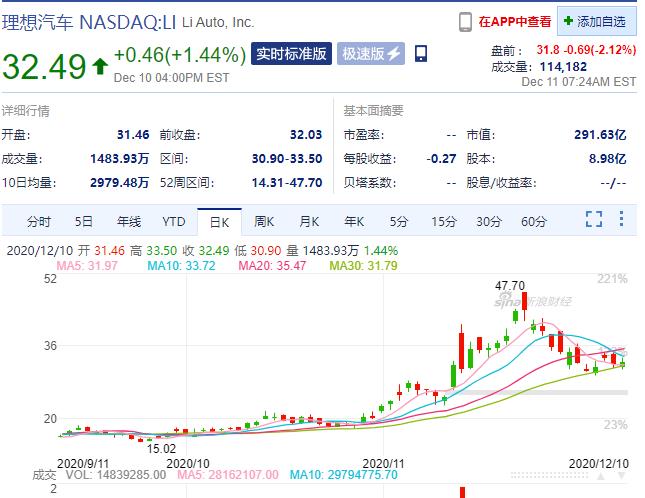
Task: Click the MA20: 35.47 indicator label
Action: [272, 266]
